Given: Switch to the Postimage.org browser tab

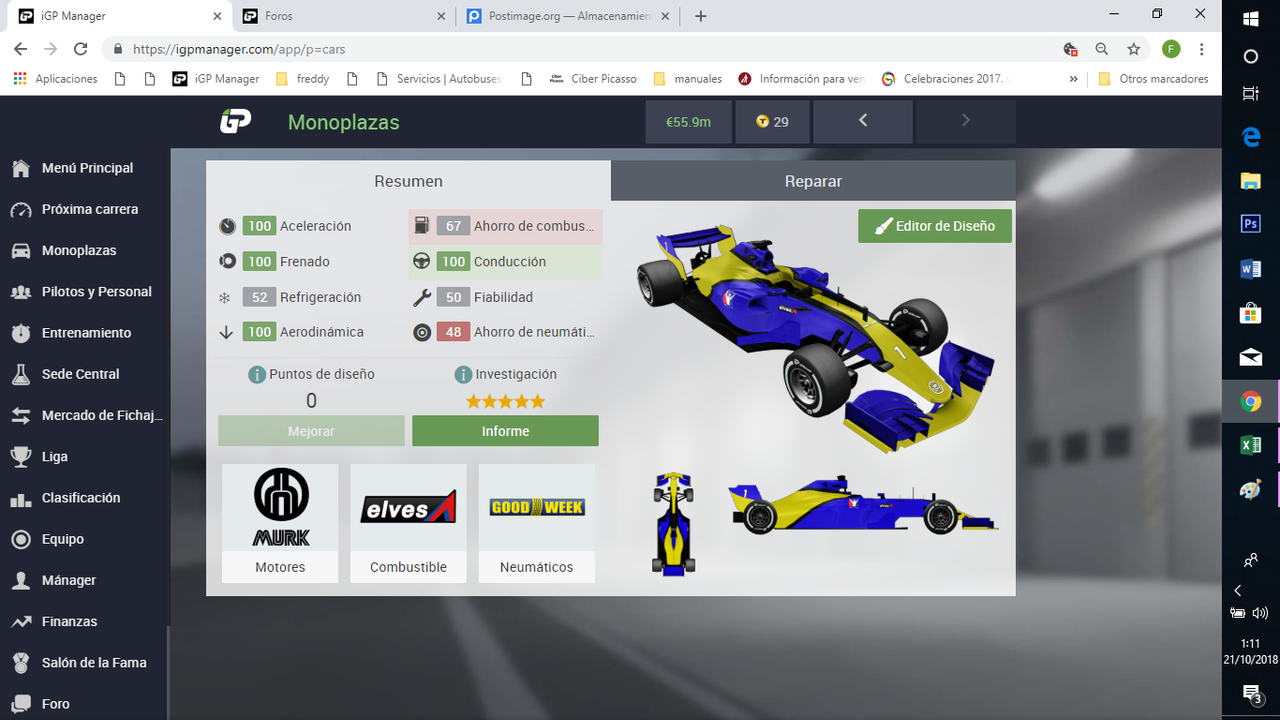Looking at the screenshot, I should [x=569, y=16].
